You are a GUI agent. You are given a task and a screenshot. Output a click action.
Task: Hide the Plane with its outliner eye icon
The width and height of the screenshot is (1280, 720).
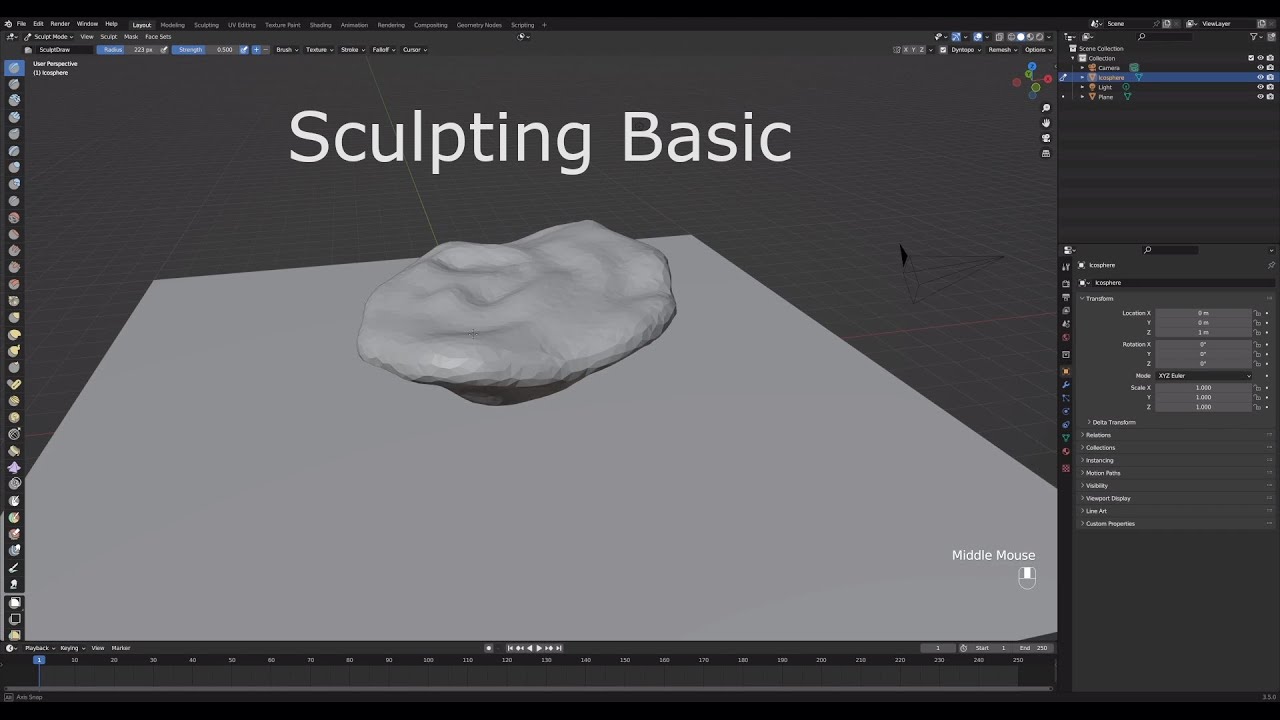(x=1260, y=97)
